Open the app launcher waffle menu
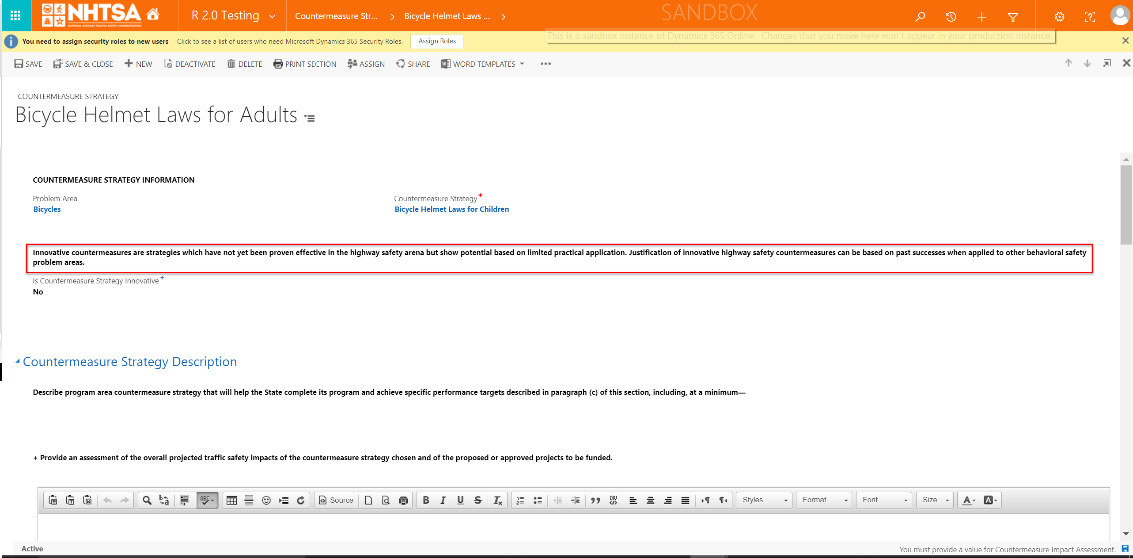Viewport: 1133px width, 558px height. point(15,16)
